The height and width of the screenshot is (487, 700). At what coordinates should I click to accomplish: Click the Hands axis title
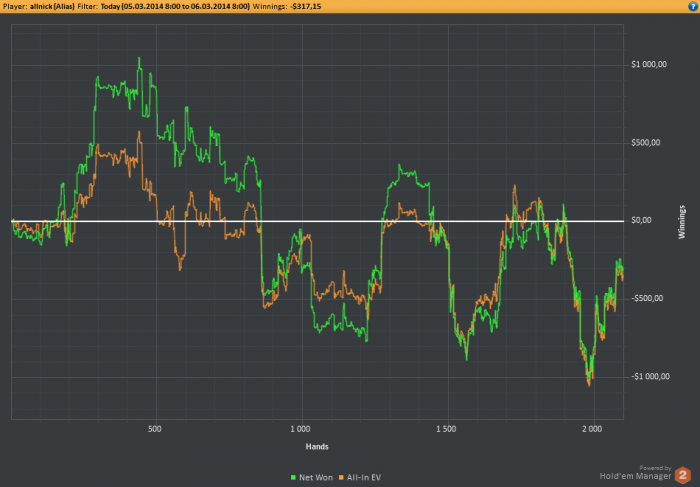point(317,446)
